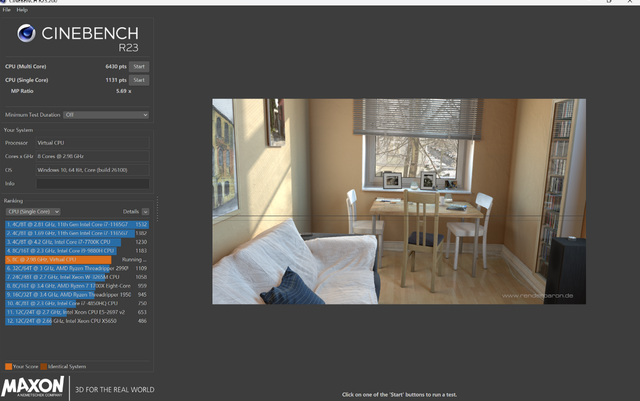This screenshot has width=640, height=401.
Task: Click the left panel resize handle dots
Action: [x=157, y=209]
